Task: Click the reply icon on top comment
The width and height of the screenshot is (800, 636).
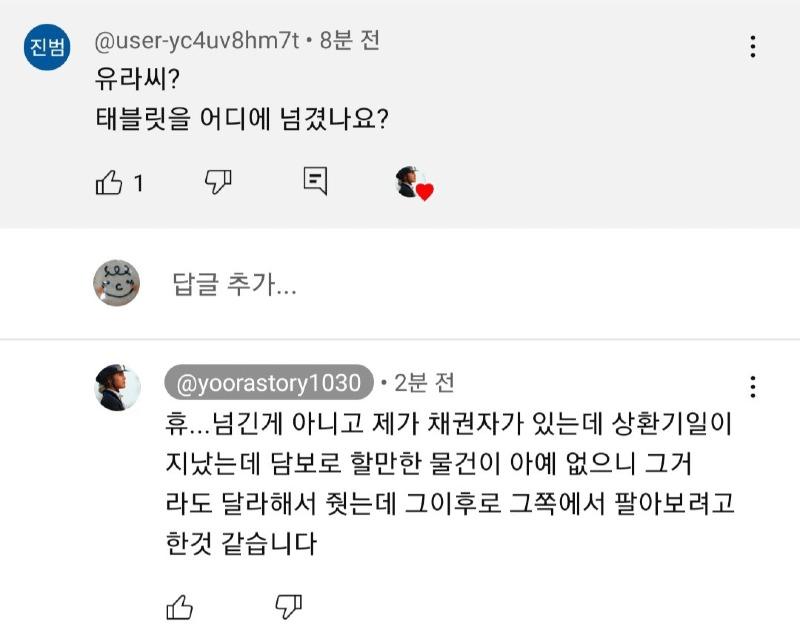Action: [315, 181]
